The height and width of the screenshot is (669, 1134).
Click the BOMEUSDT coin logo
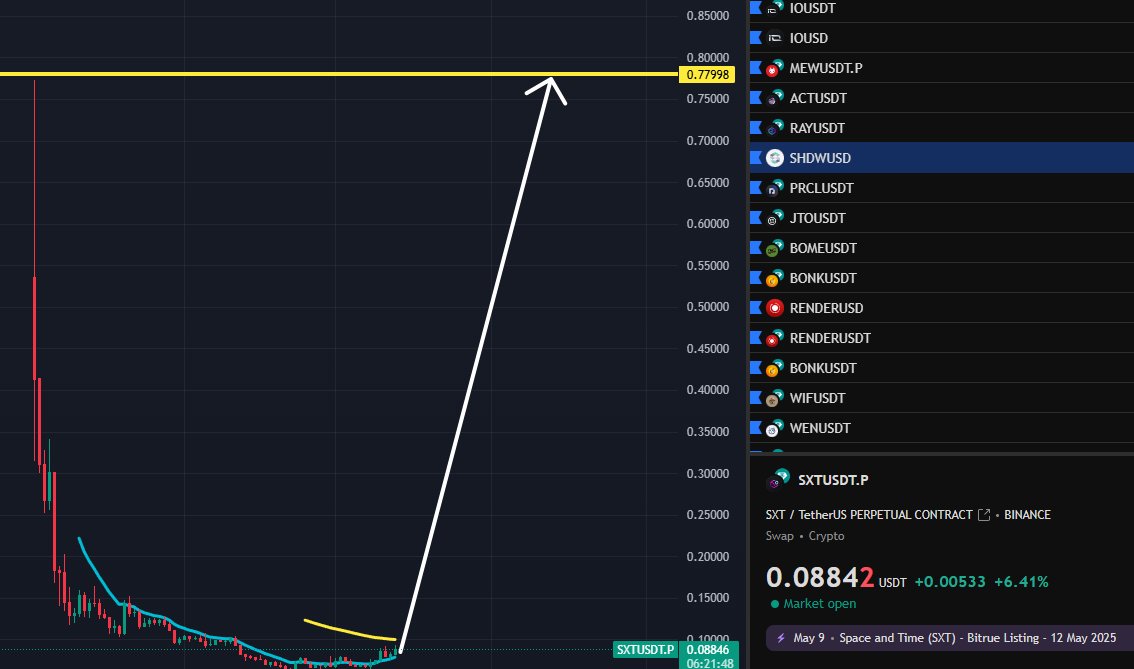775,248
